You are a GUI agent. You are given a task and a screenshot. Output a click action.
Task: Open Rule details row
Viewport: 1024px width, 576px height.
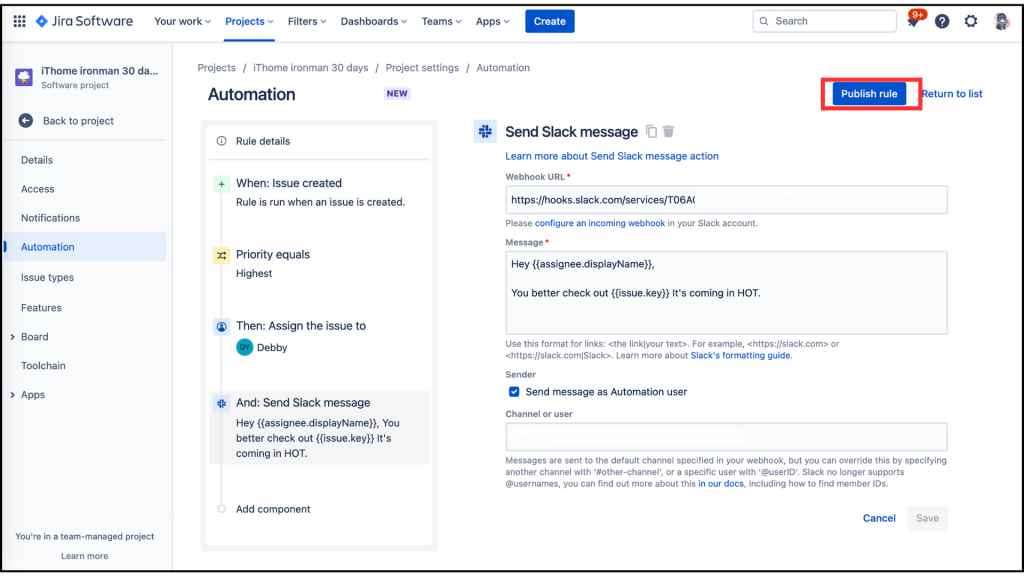click(x=319, y=141)
